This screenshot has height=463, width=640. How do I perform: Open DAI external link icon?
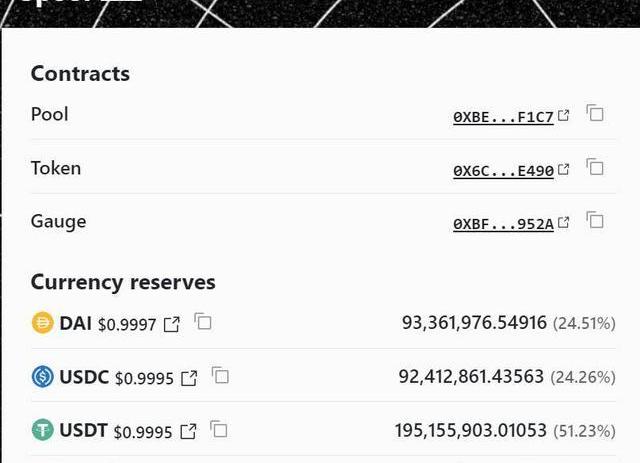click(x=172, y=324)
